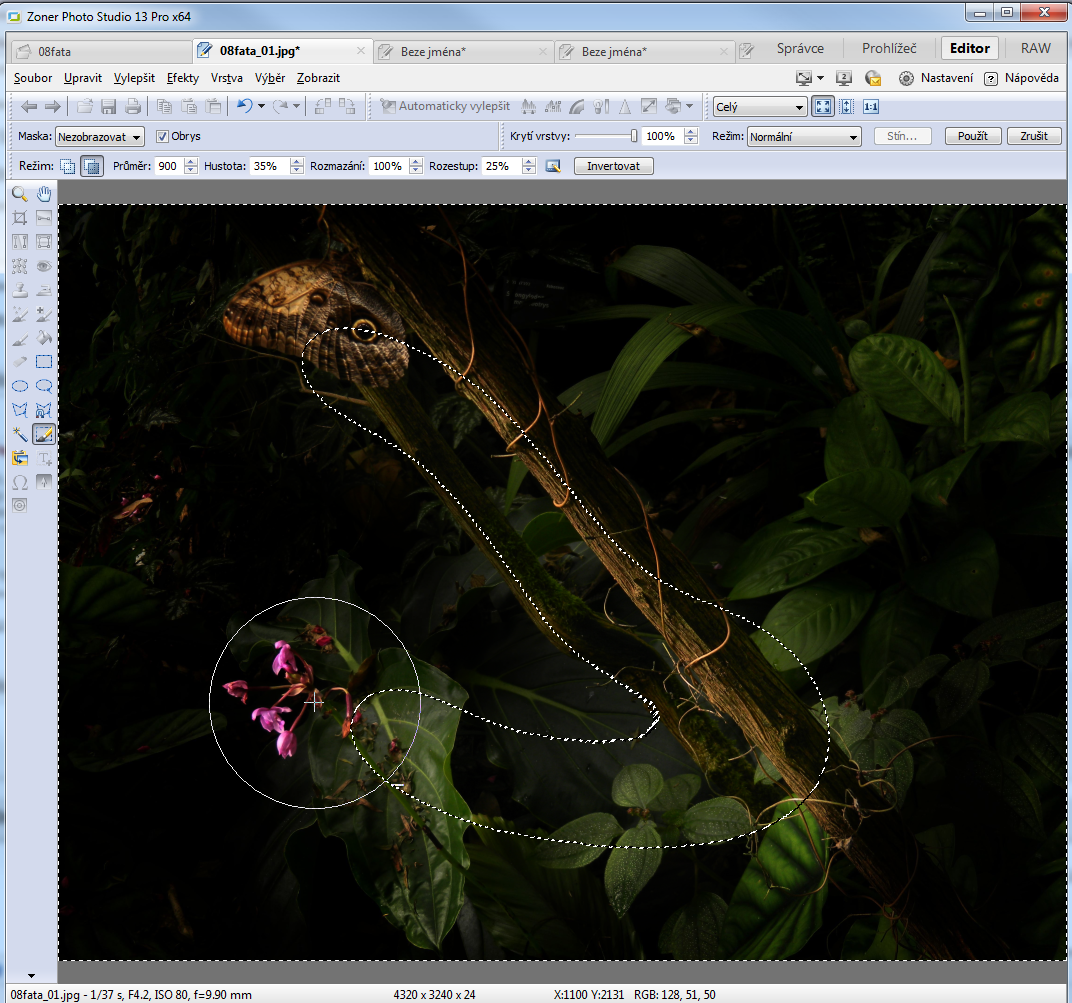1072x1003 pixels.
Task: Enable fit-to-window zoom toggle
Action: [x=823, y=107]
